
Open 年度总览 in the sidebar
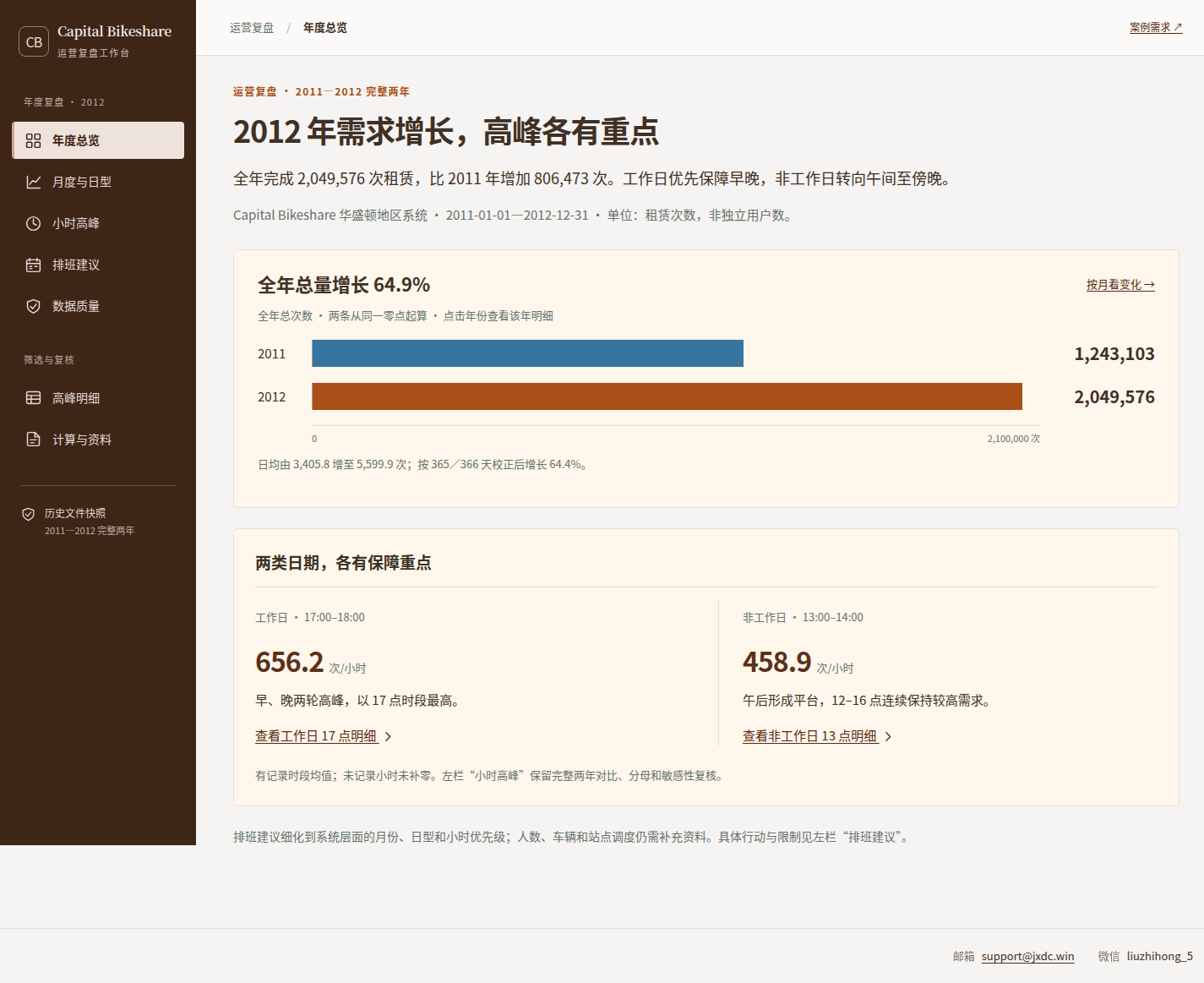coord(98,140)
